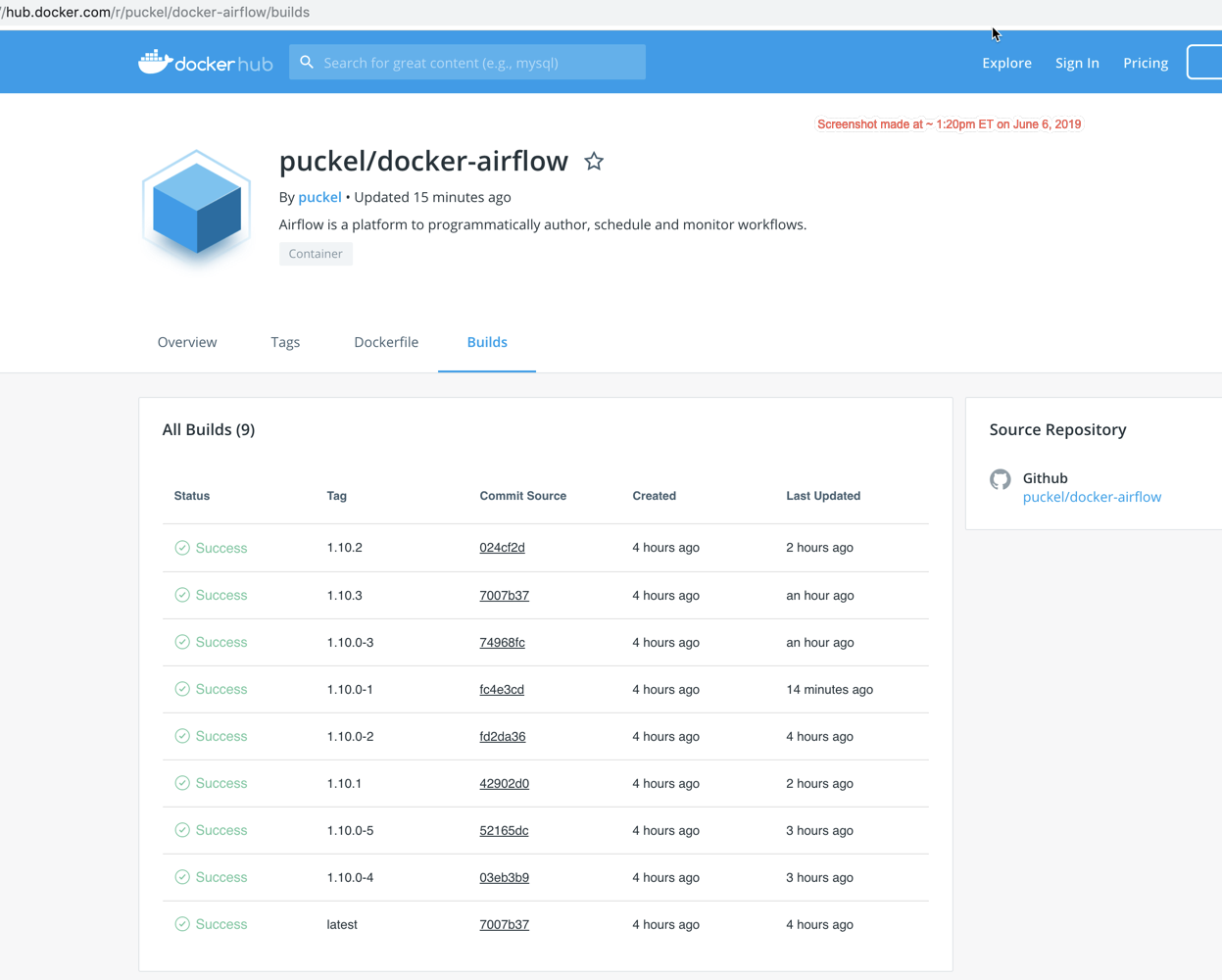Open commit 74968fc
This screenshot has height=980, width=1222.
tap(502, 642)
